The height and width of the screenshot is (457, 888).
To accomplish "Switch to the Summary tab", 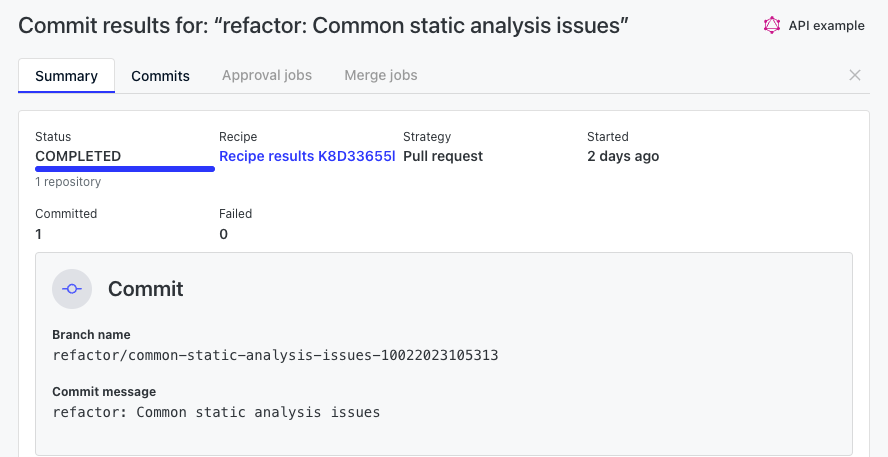I will [x=66, y=76].
